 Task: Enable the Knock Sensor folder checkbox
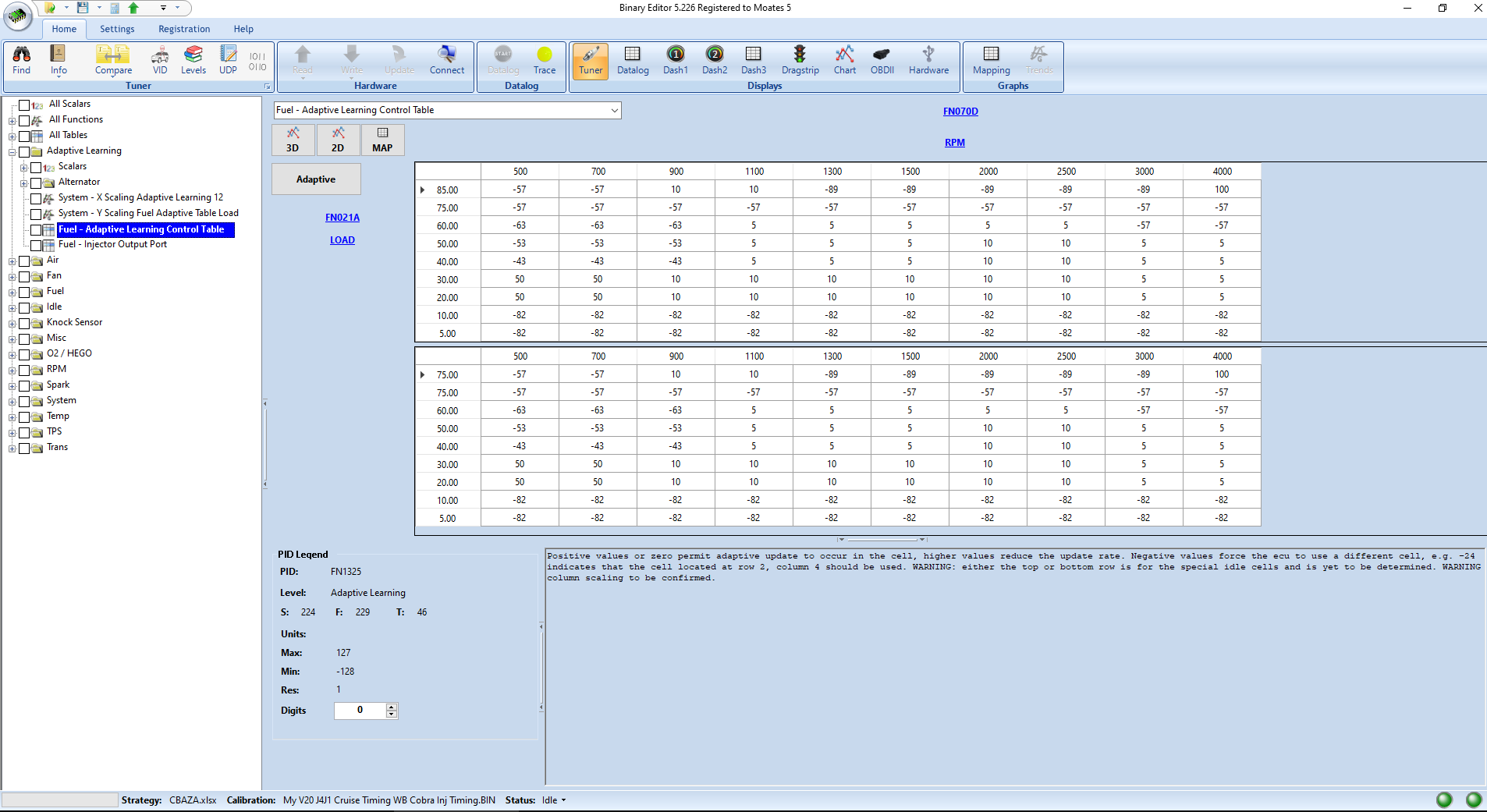point(24,323)
